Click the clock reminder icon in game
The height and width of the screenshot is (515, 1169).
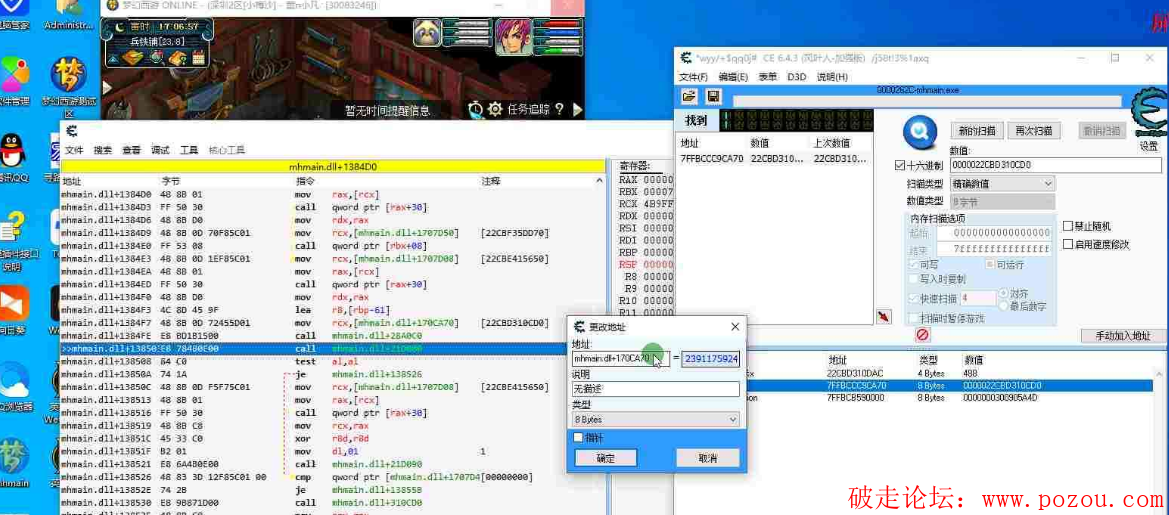pos(475,110)
